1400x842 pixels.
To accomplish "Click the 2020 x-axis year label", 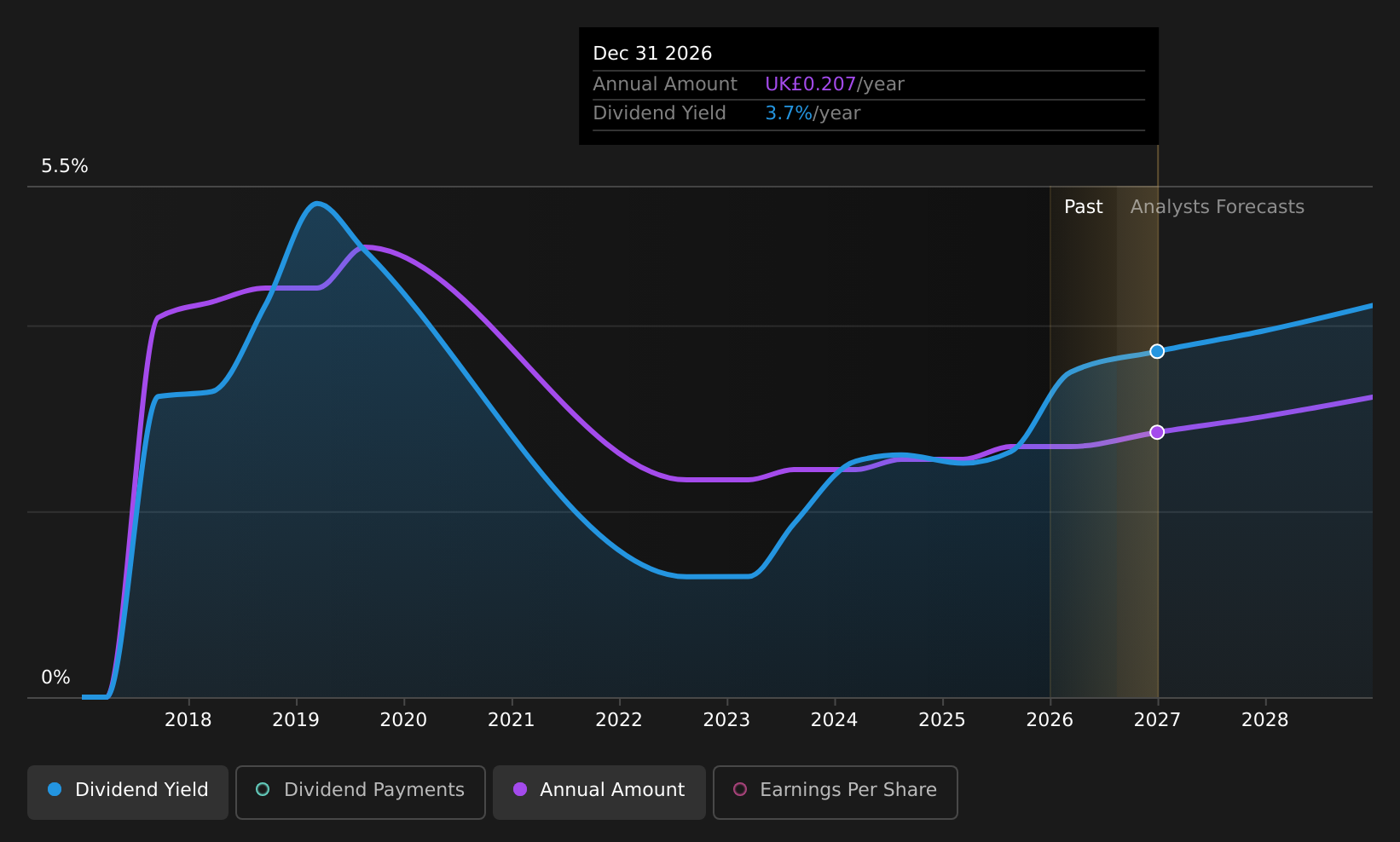I will [x=403, y=720].
